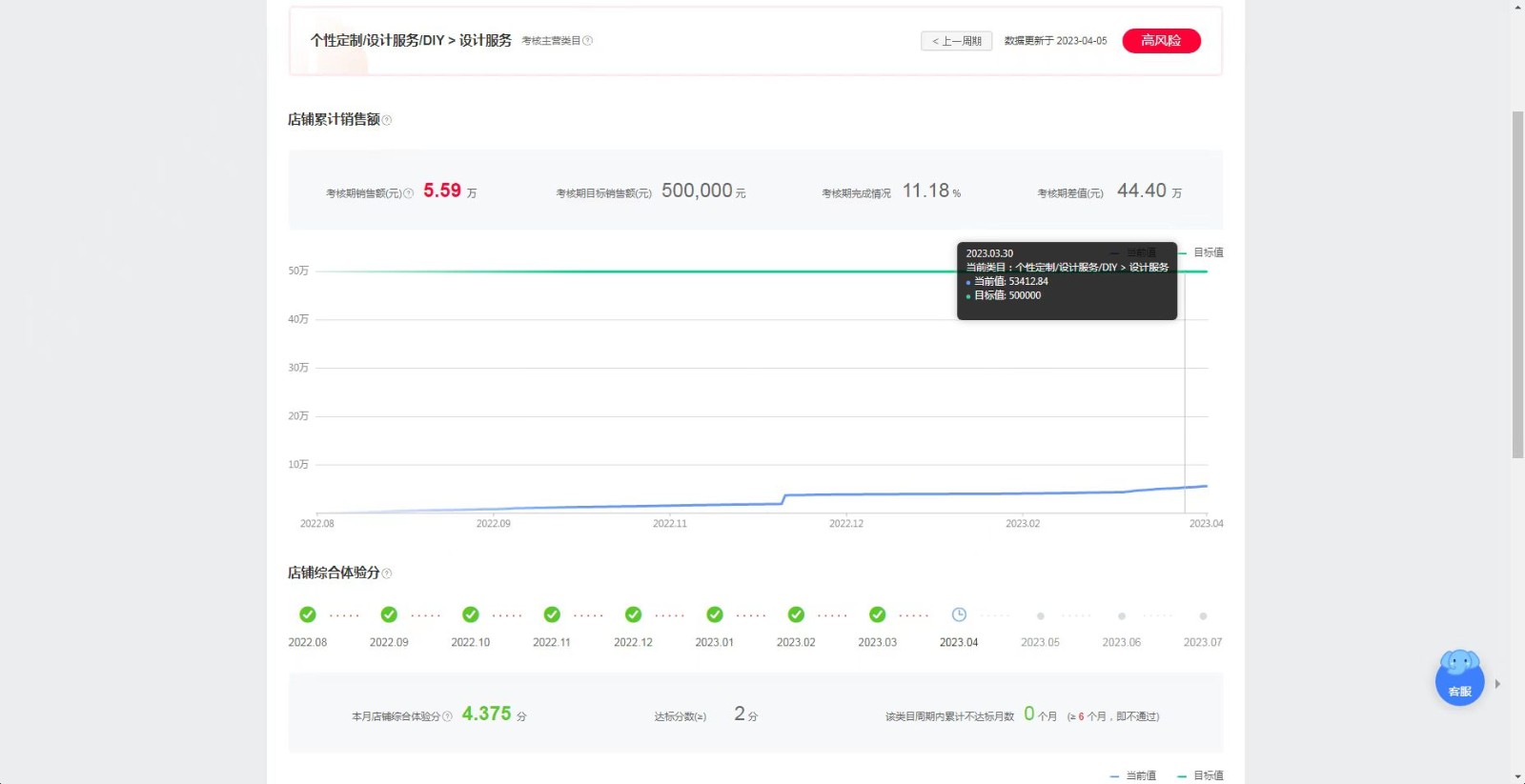Open the 客服 customer service chat icon
This screenshot has width=1525, height=784.
pos(1459,678)
